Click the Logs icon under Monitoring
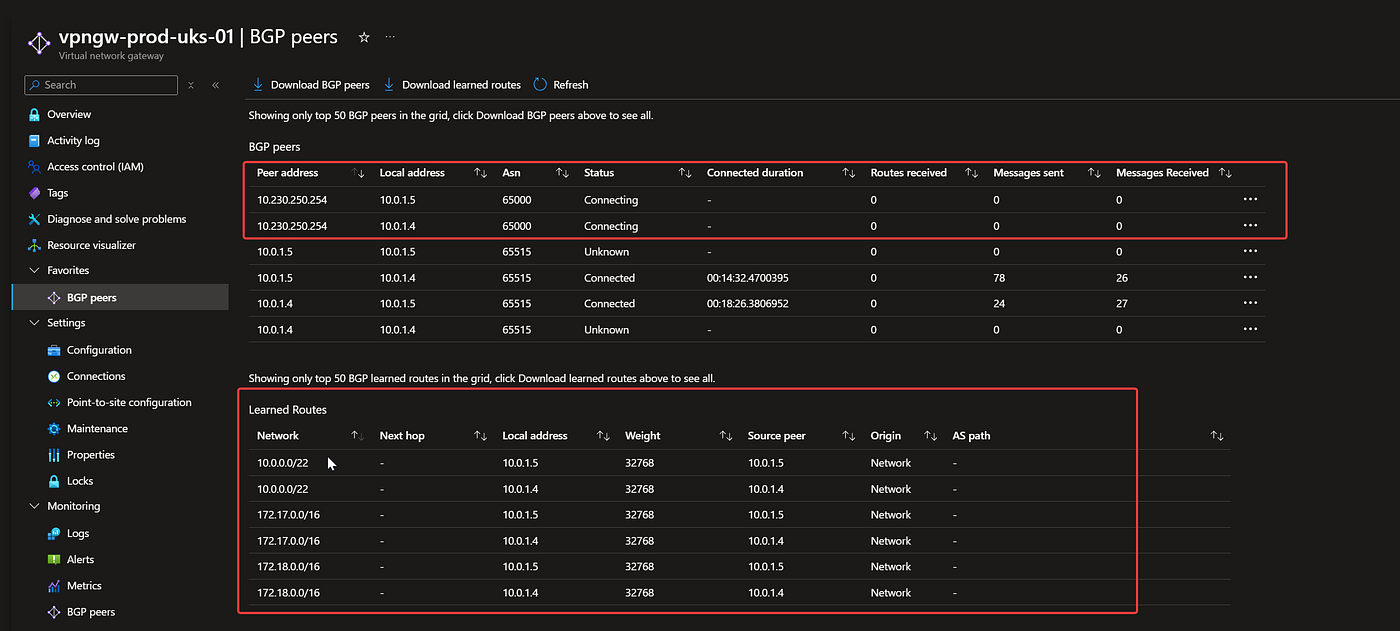1400x631 pixels. pos(54,534)
